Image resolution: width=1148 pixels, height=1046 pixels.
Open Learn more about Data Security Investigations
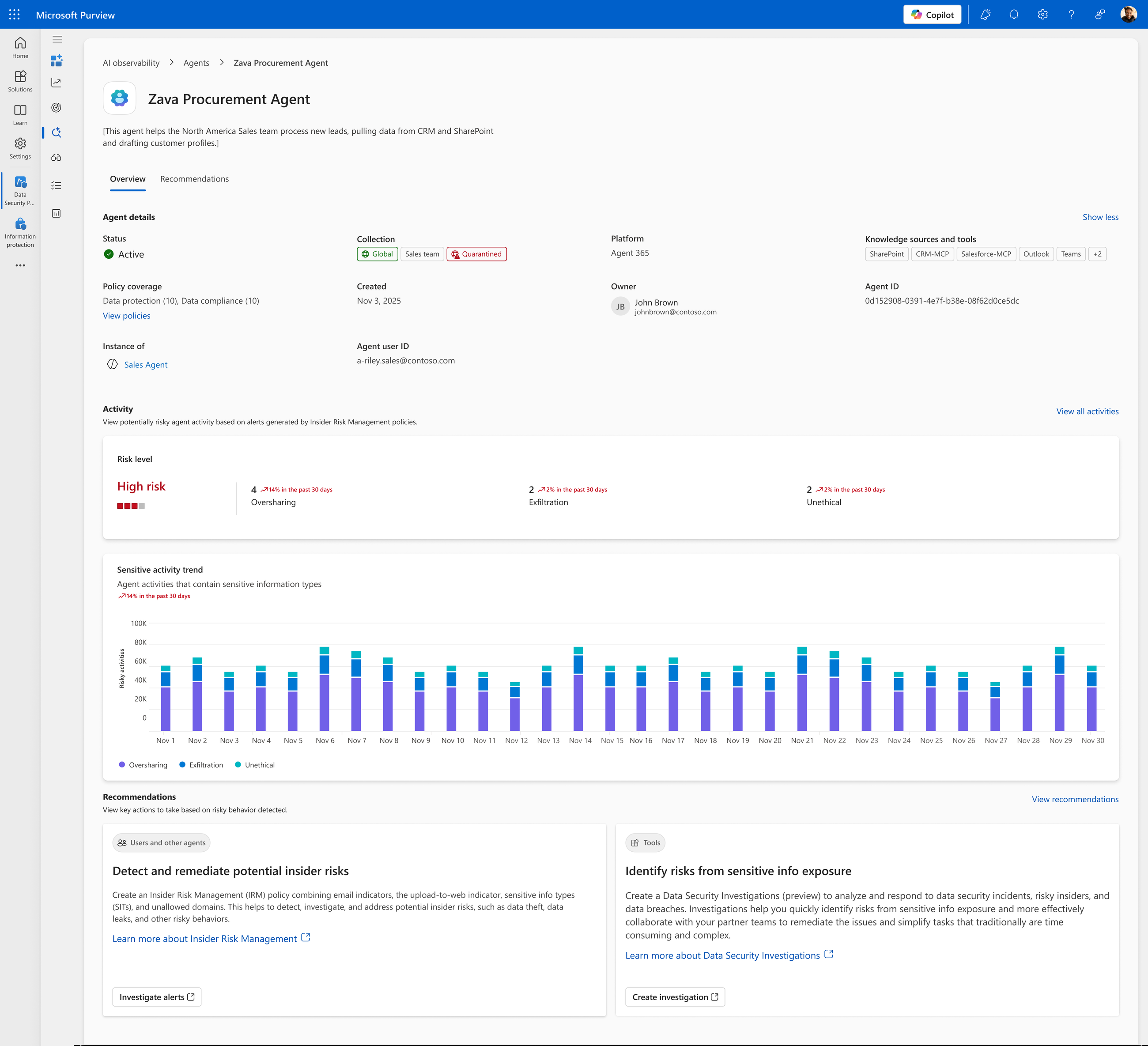pyautogui.click(x=729, y=955)
